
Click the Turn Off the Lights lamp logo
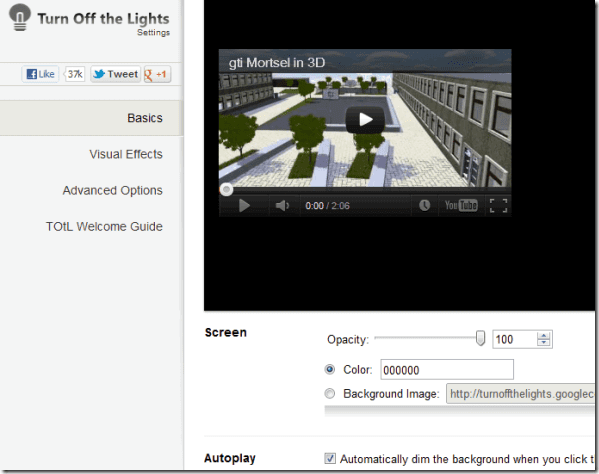[x=19, y=17]
